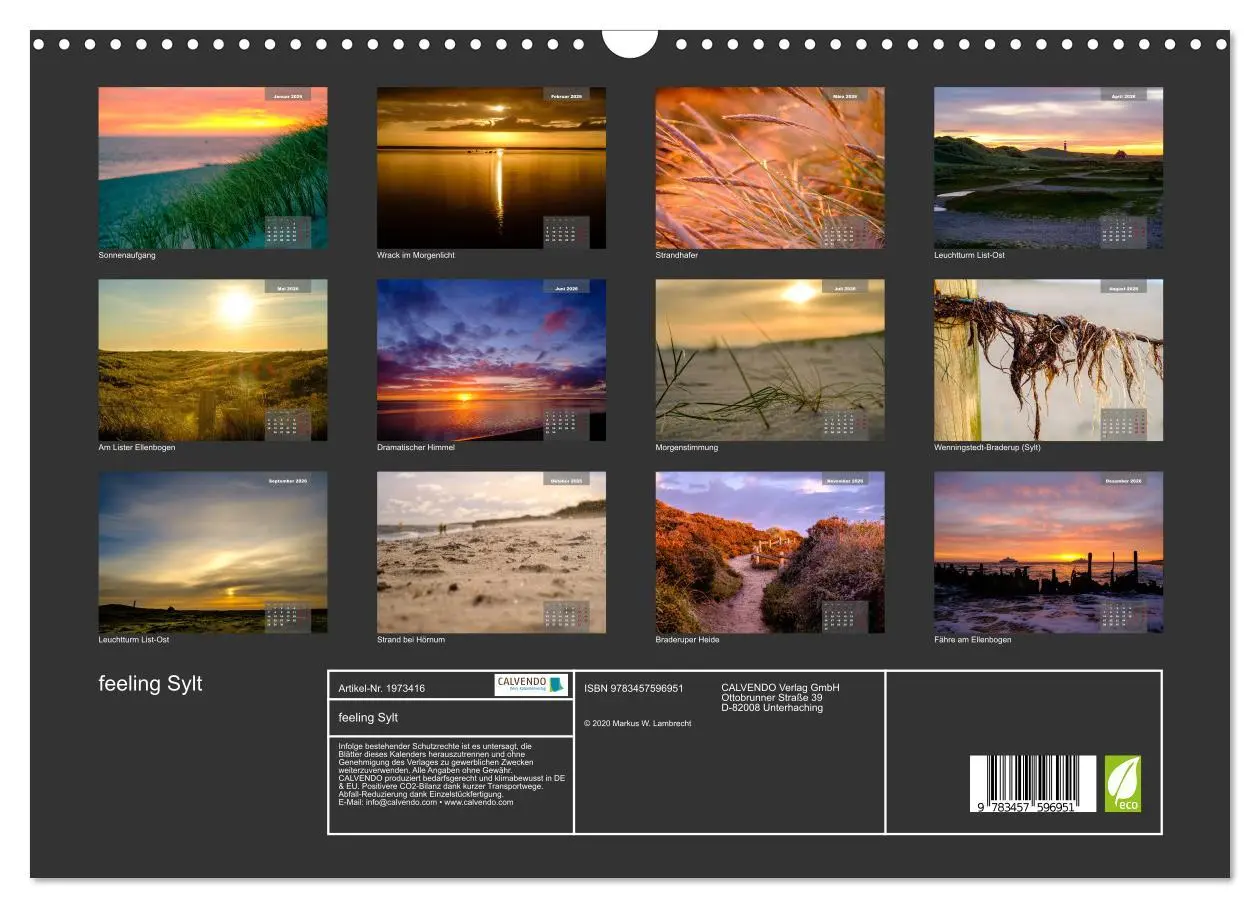Click the Strand bei Hörnum photo
1260x908 pixels.
click(x=491, y=552)
